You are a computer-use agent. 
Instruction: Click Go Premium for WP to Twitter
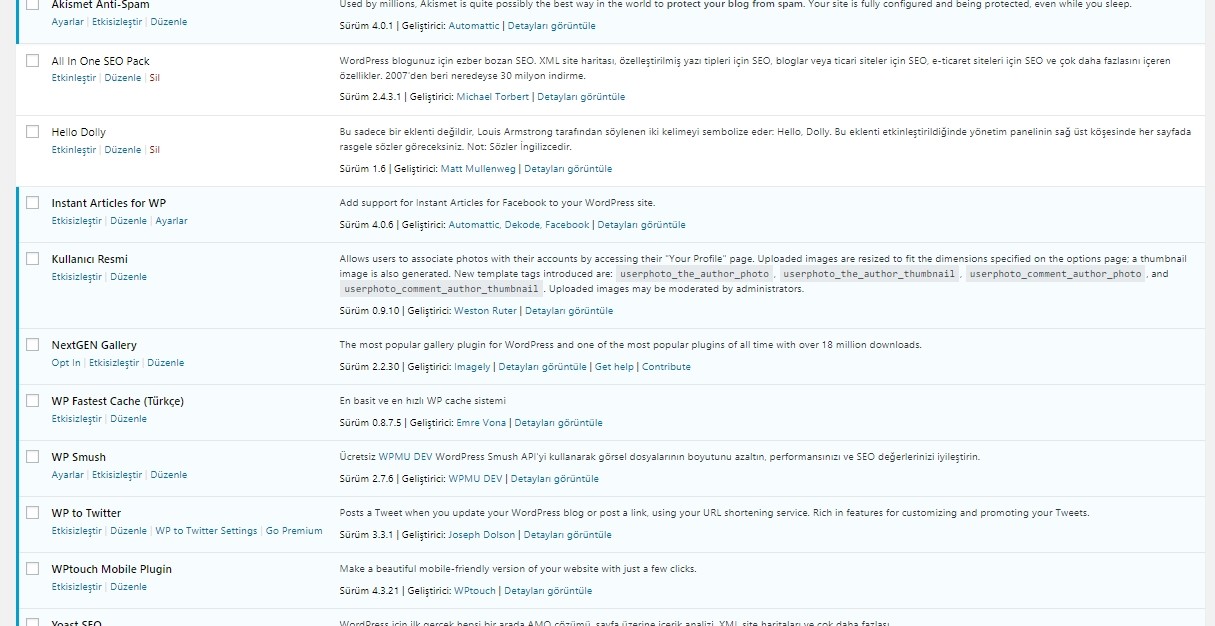click(294, 531)
